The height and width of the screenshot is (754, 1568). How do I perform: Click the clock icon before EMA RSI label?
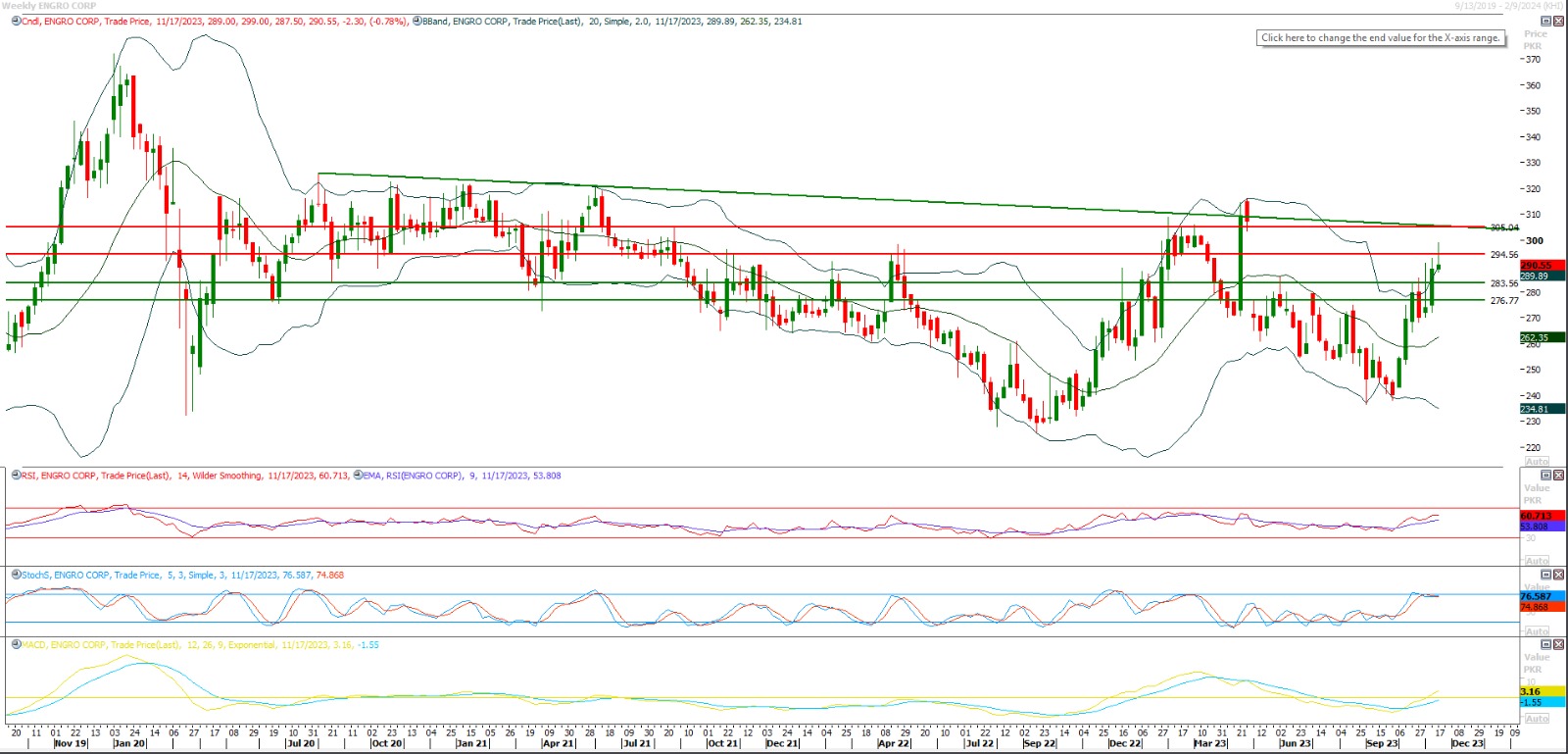pyautogui.click(x=358, y=476)
